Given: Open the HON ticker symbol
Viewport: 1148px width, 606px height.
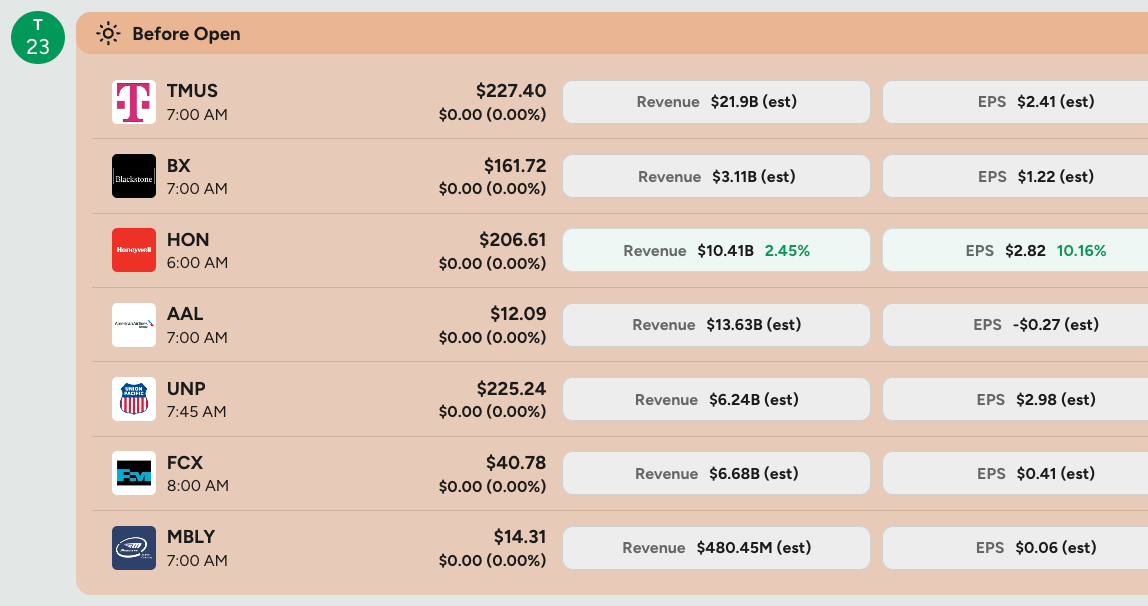Looking at the screenshot, I should click(x=188, y=239).
